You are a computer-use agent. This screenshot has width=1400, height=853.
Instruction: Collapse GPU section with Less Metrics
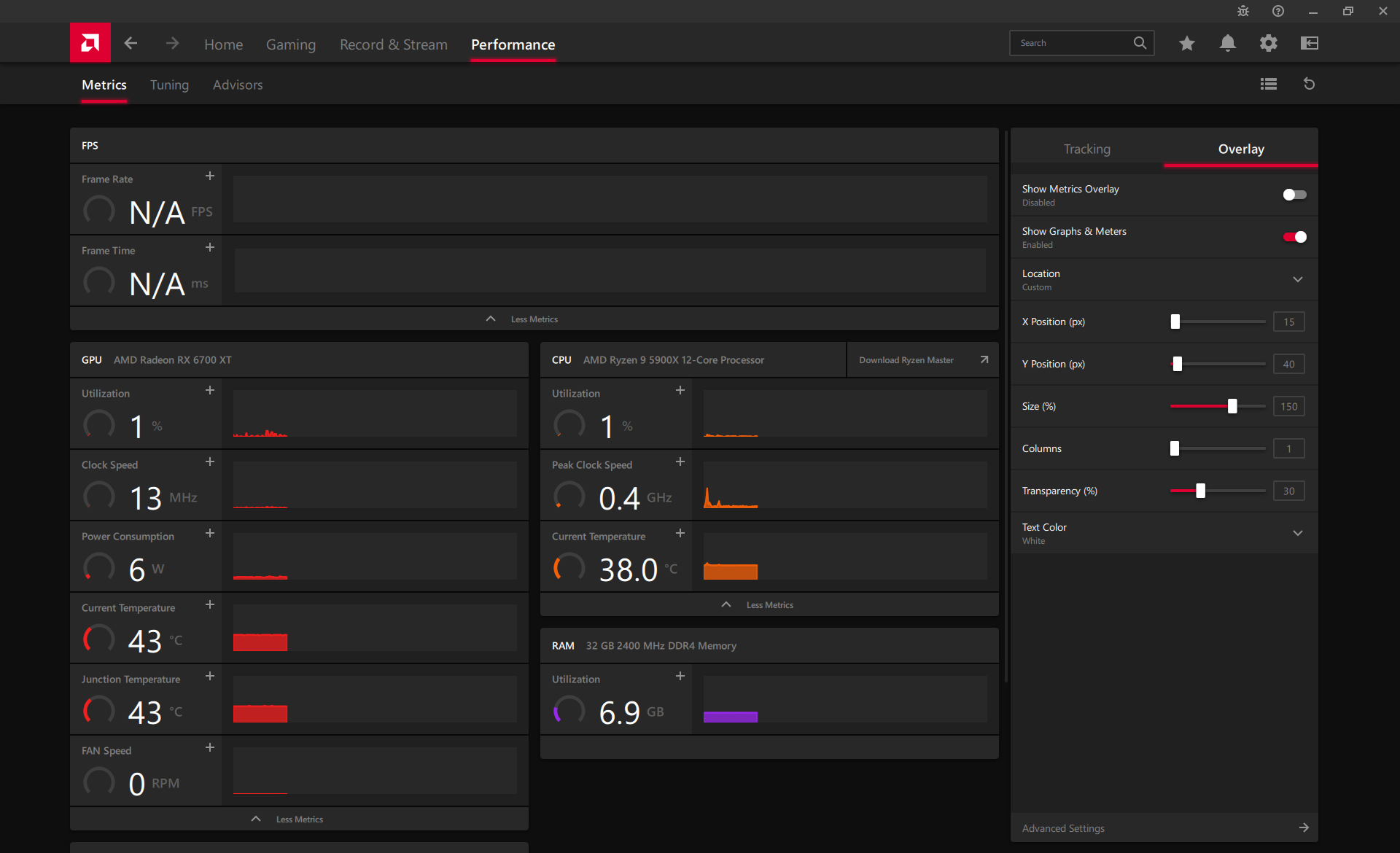299,819
